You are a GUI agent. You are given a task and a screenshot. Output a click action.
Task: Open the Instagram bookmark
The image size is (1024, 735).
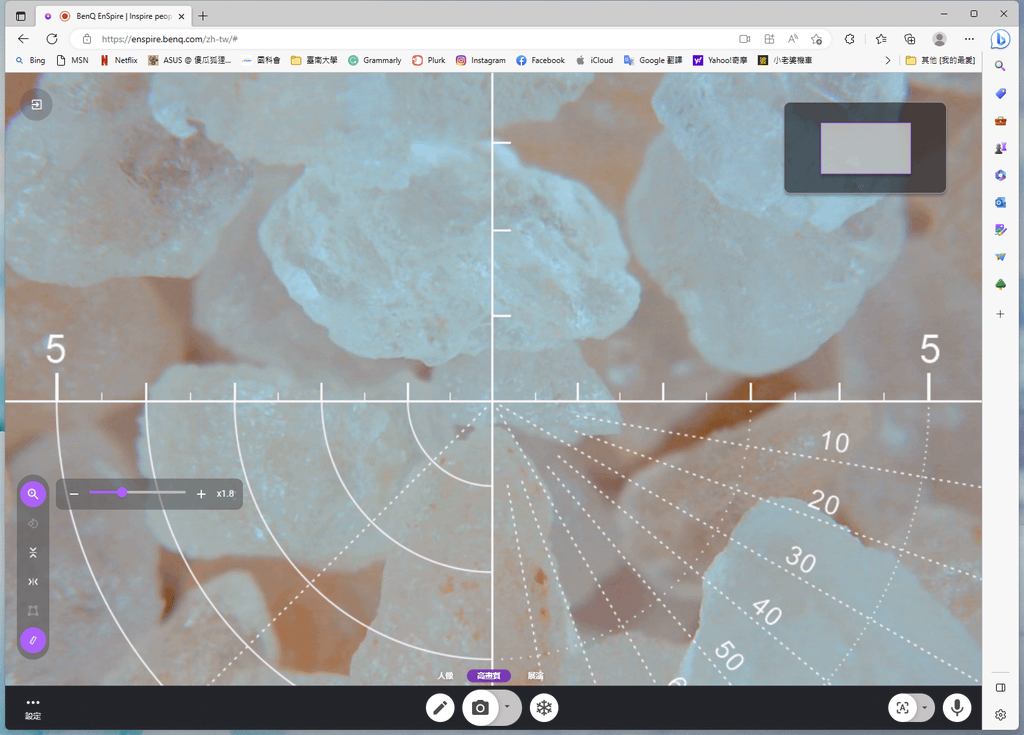(481, 60)
